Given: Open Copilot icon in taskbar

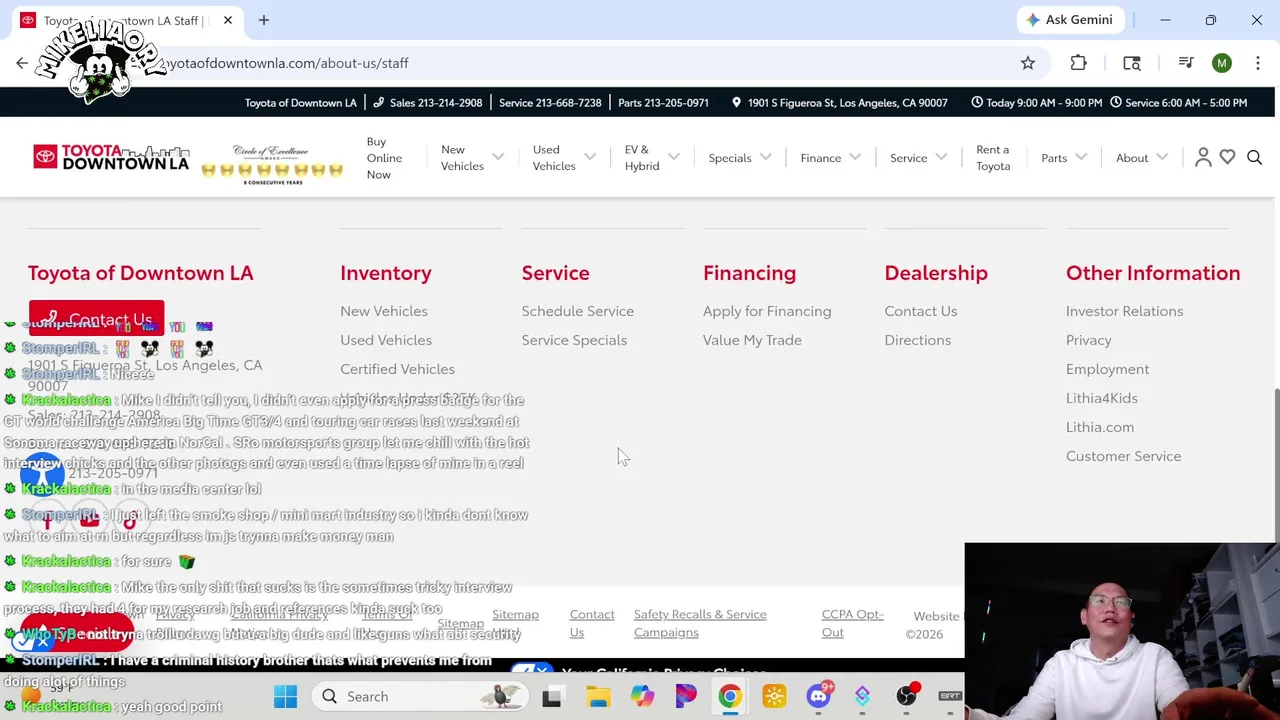Looking at the screenshot, I should coord(642,696).
